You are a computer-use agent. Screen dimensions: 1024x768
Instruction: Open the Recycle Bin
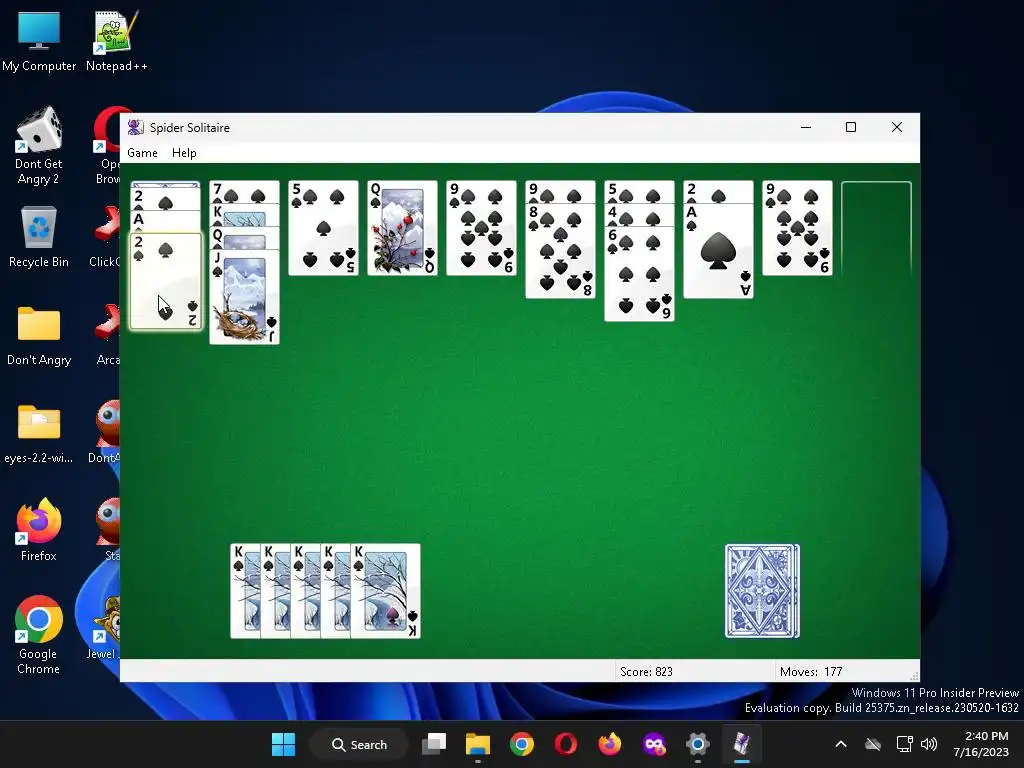[39, 236]
